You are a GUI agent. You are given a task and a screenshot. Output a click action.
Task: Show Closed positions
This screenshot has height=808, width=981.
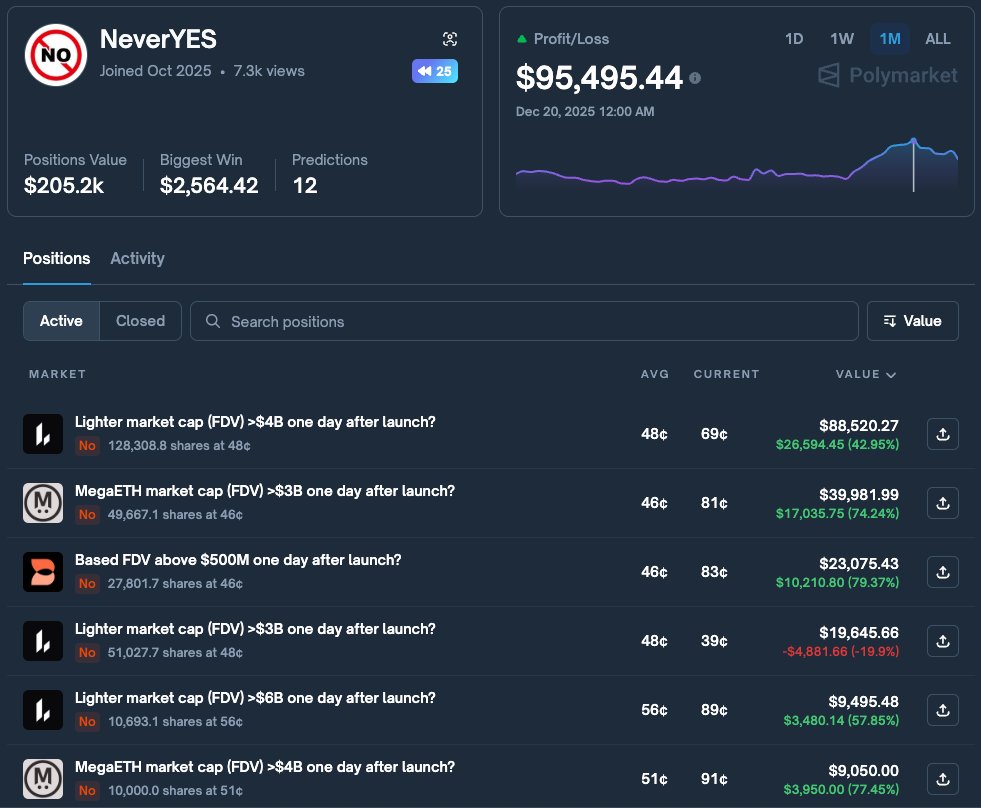point(140,321)
